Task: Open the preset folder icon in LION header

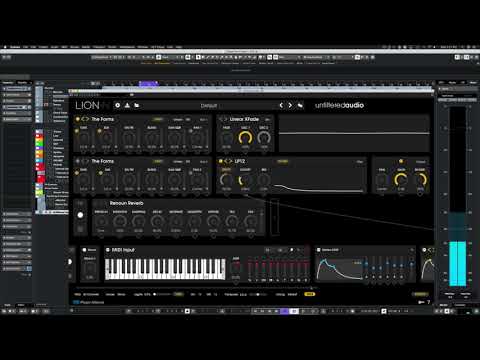Action: click(137, 105)
